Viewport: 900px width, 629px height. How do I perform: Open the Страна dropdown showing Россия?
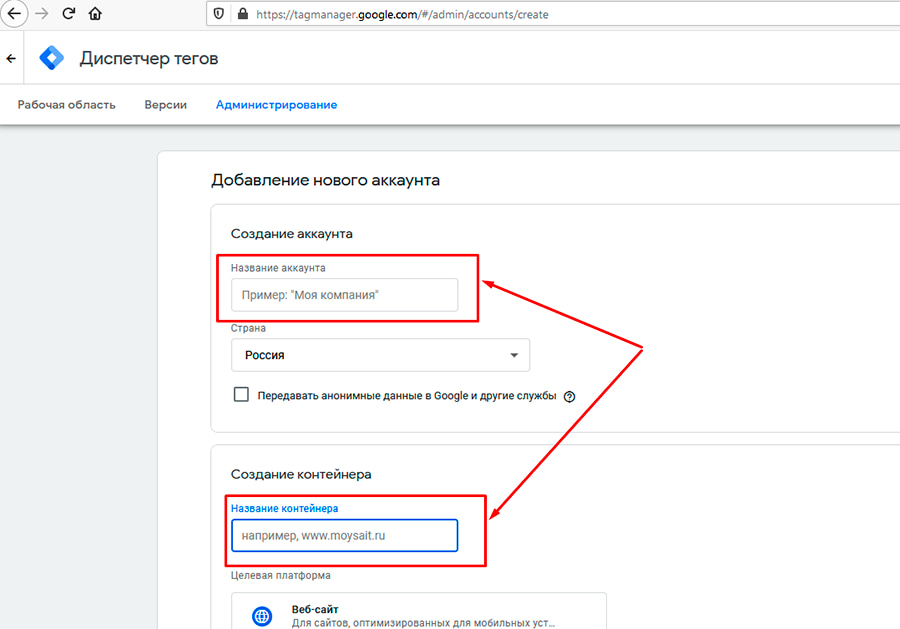tap(380, 355)
